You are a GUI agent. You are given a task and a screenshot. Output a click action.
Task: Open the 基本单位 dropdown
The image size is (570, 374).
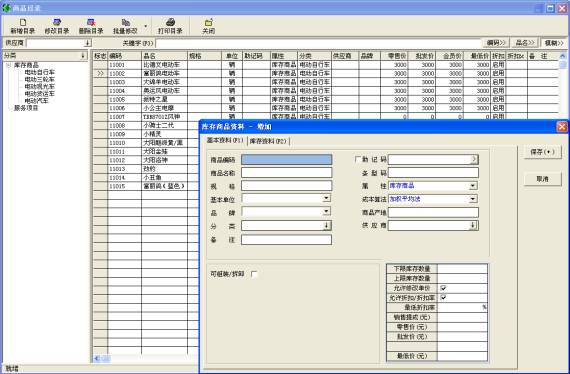(326, 198)
